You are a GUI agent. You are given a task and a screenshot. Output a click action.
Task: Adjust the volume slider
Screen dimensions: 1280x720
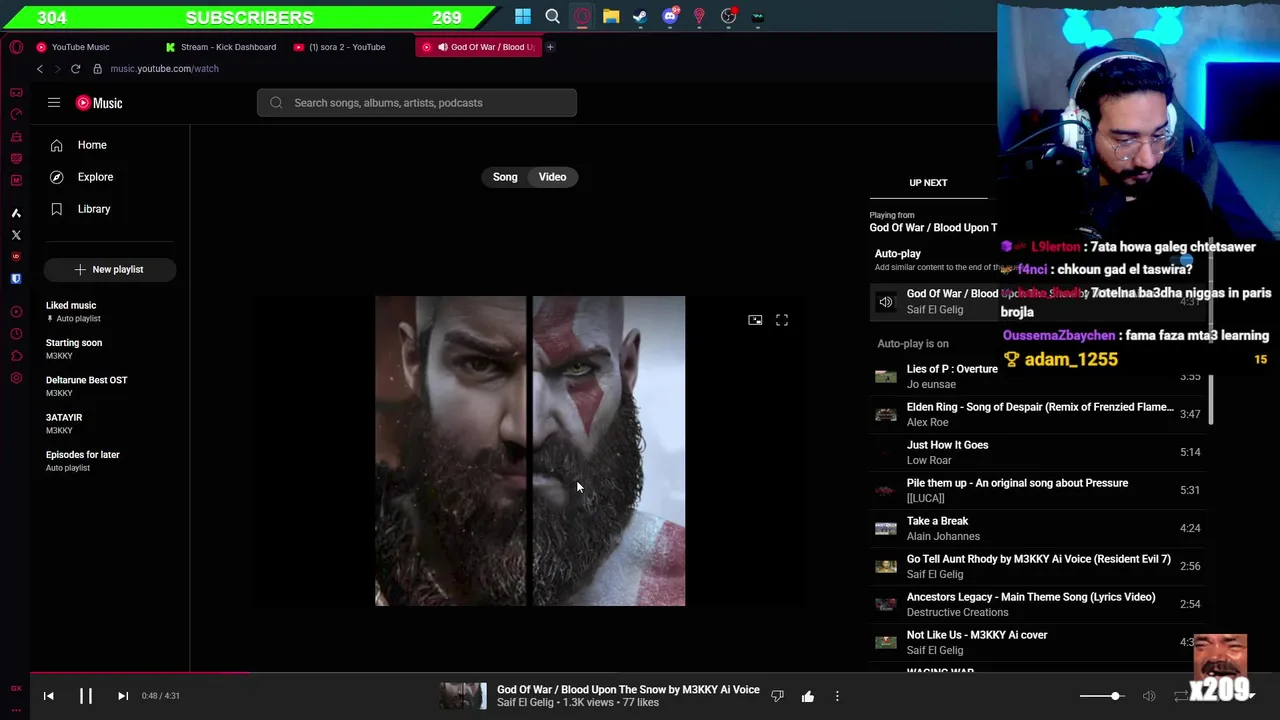[1101, 696]
